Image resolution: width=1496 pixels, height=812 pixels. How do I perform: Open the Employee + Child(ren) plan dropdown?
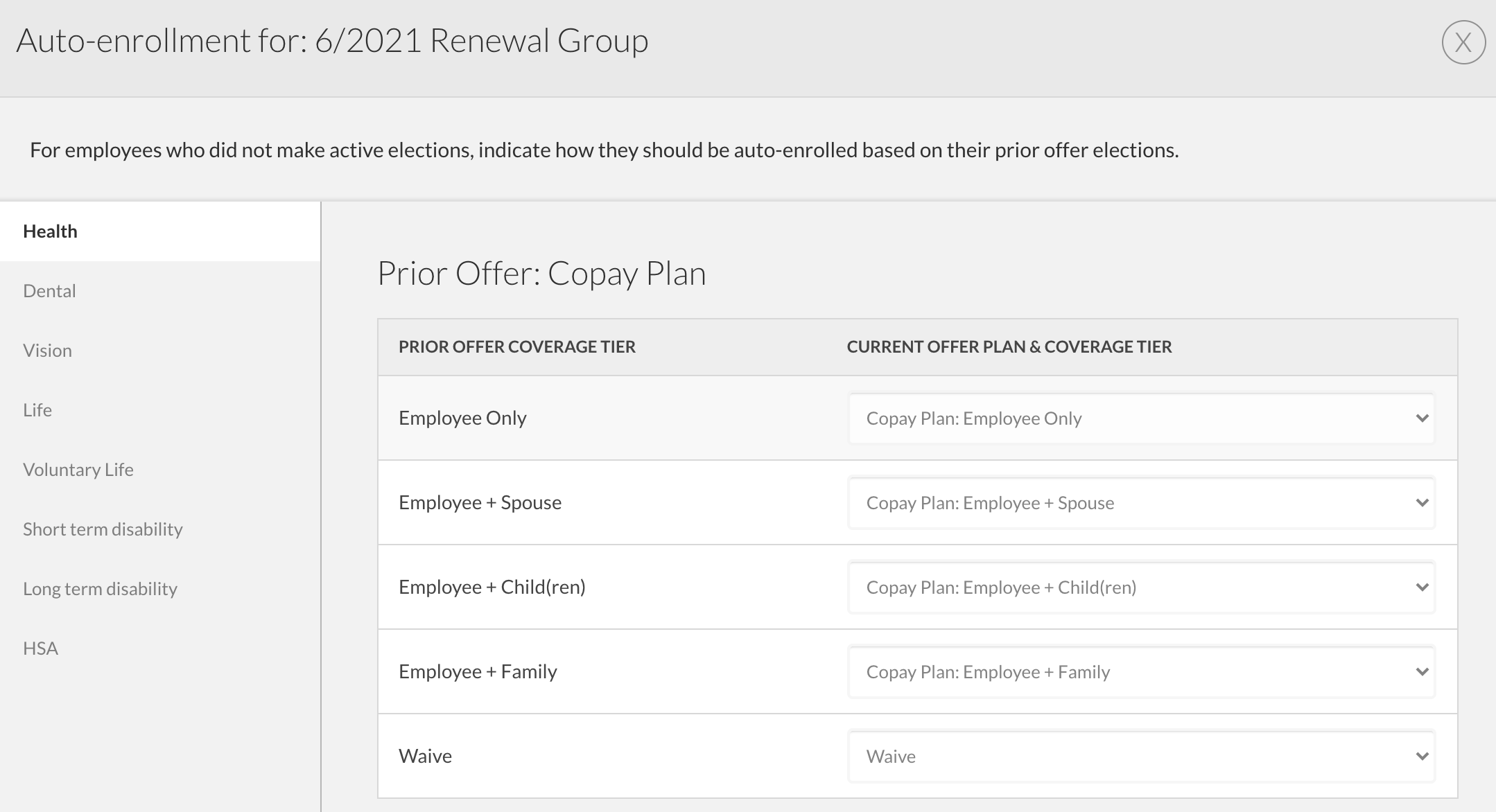(1141, 588)
